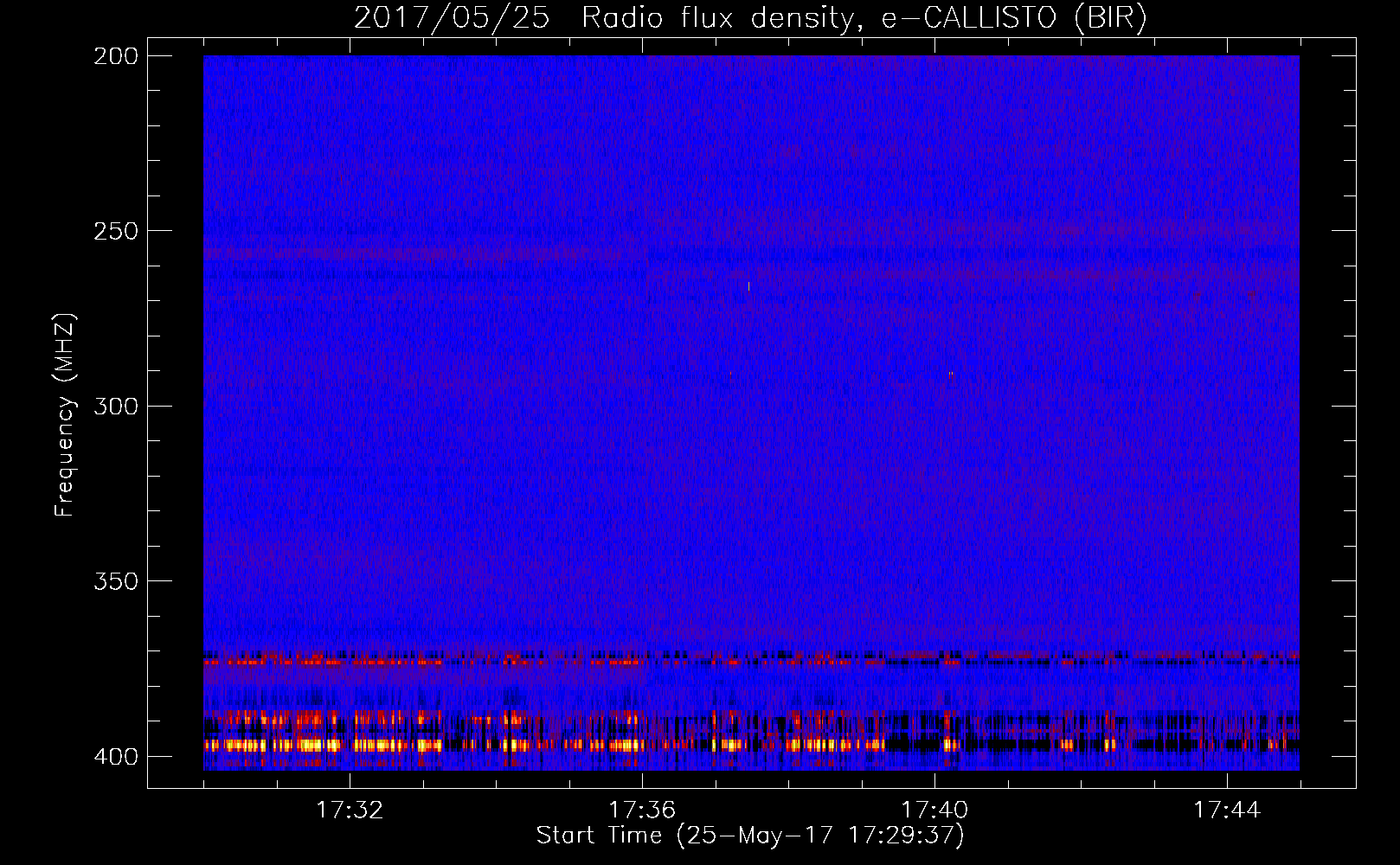Click the 400 frequency tick label
Image resolution: width=1400 pixels, height=865 pixels.
point(116,756)
